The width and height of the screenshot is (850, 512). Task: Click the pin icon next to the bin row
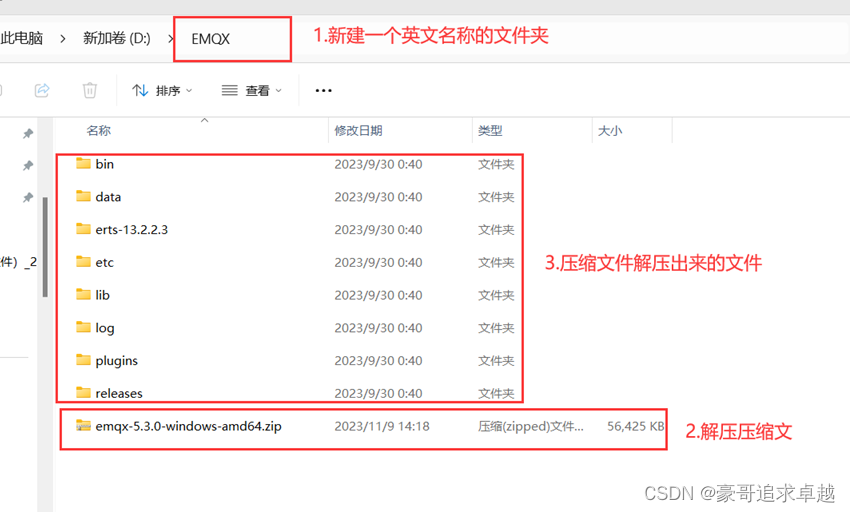(28, 165)
